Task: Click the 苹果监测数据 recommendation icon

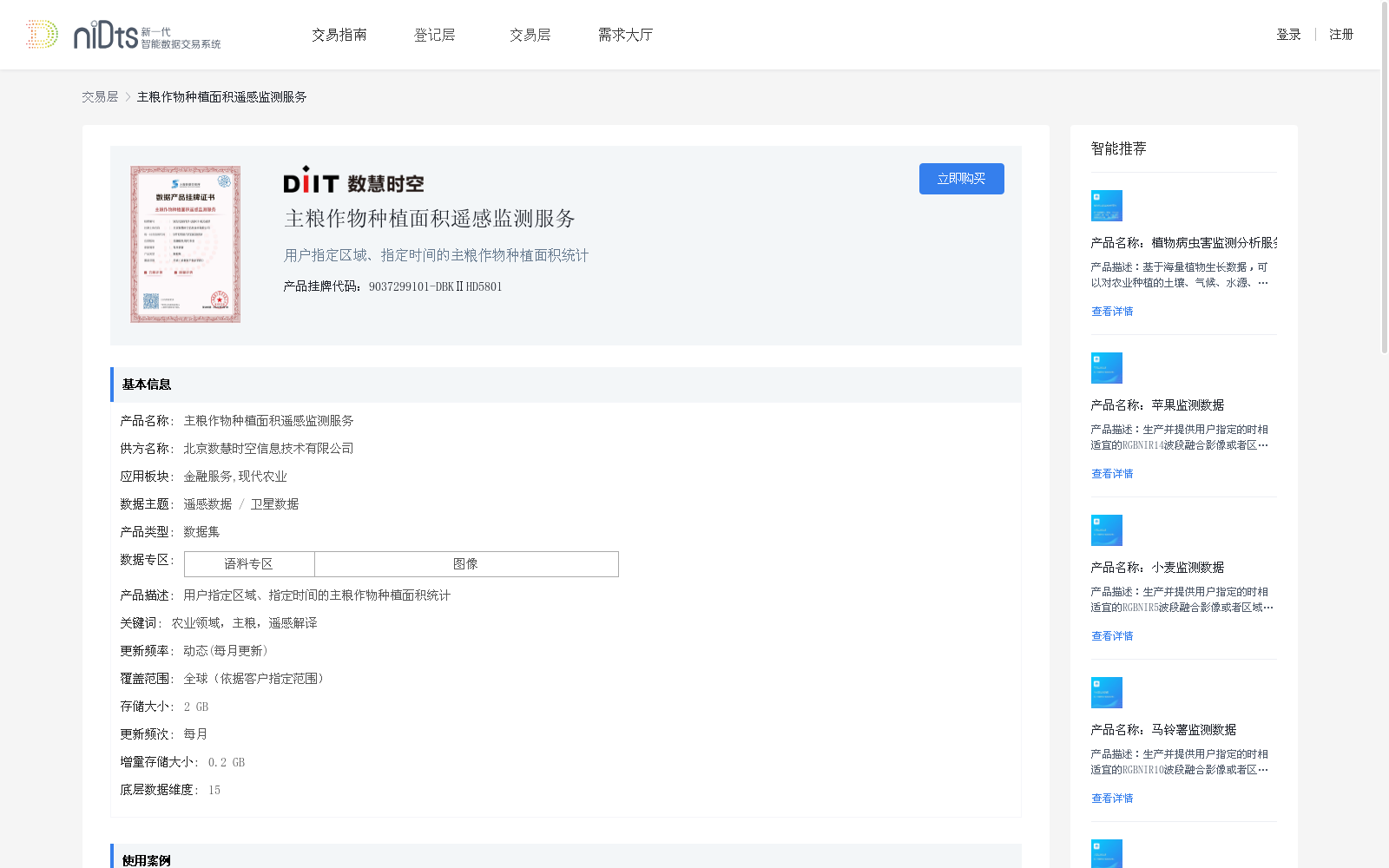Action: (1107, 368)
